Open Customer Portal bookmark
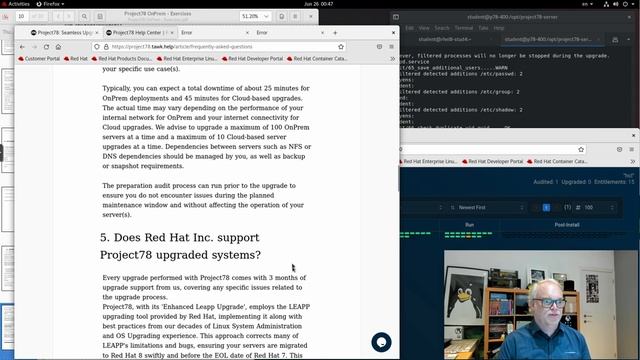Image resolution: width=640 pixels, height=360 pixels. pos(39,59)
